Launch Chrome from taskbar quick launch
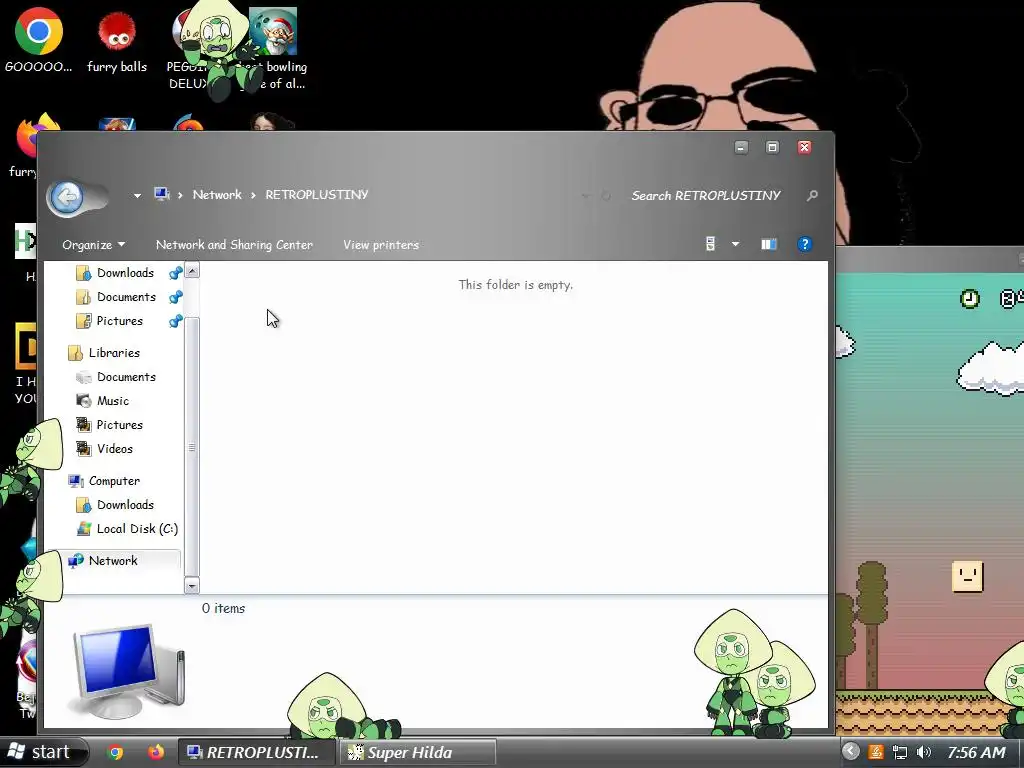Viewport: 1024px width, 768px height. click(116, 752)
